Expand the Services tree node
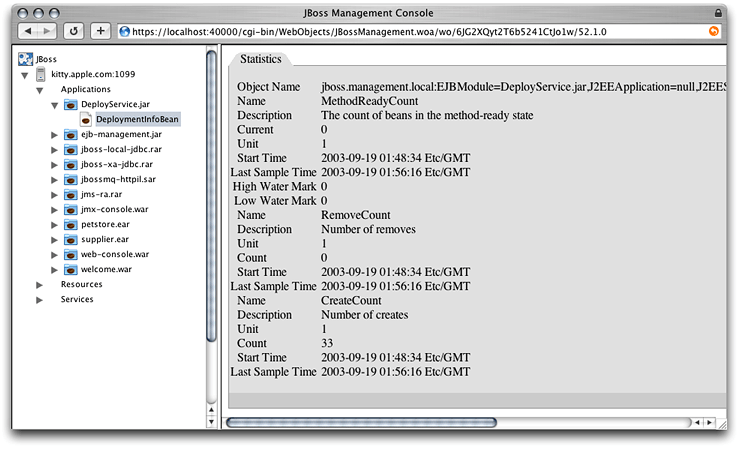Viewport: 740px width, 449px height. pyautogui.click(x=39, y=300)
